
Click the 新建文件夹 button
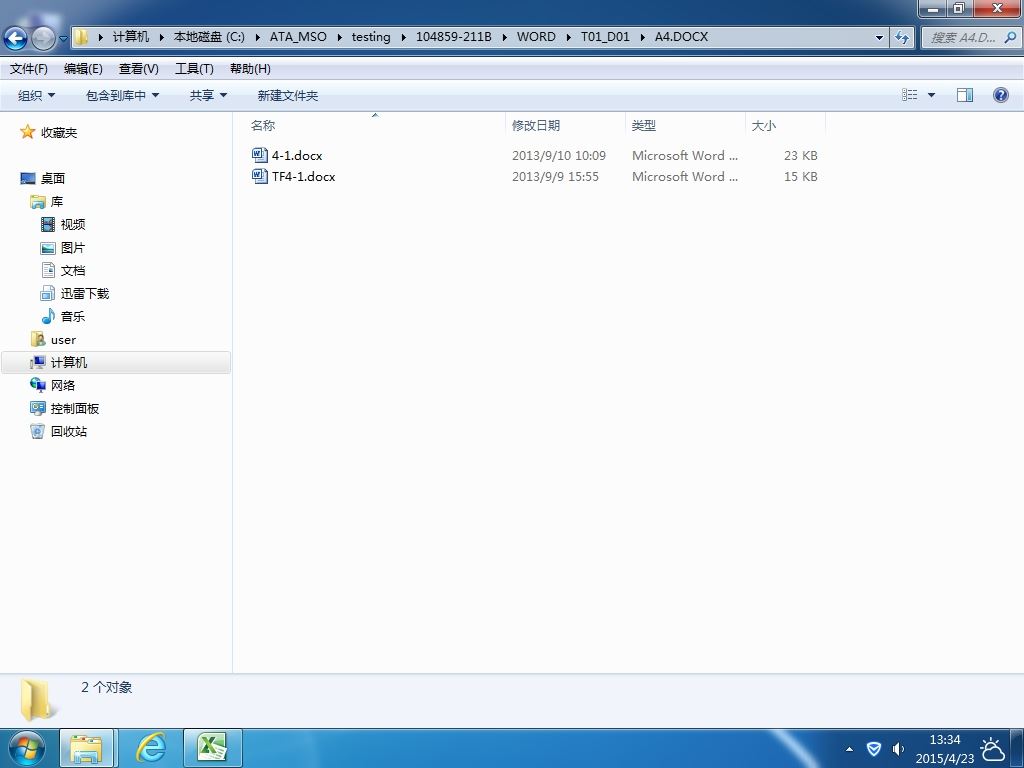(287, 95)
